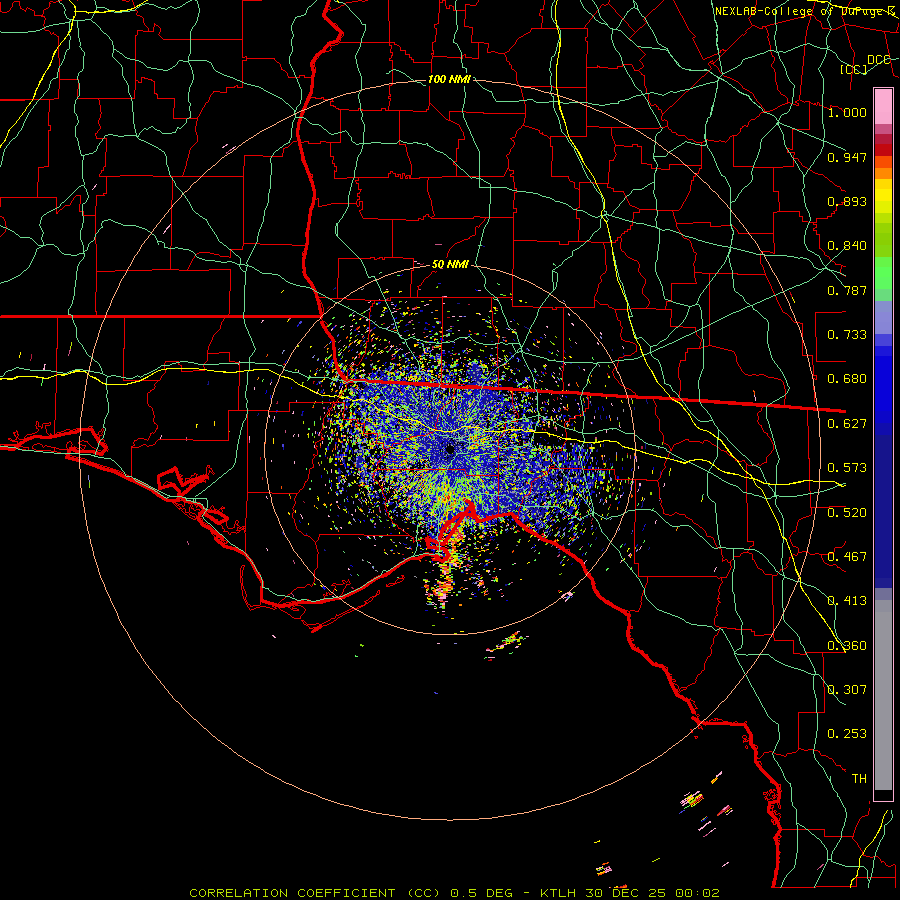Select the 0.467 scale label
This screenshot has width=900, height=900.
pyautogui.click(x=847, y=557)
